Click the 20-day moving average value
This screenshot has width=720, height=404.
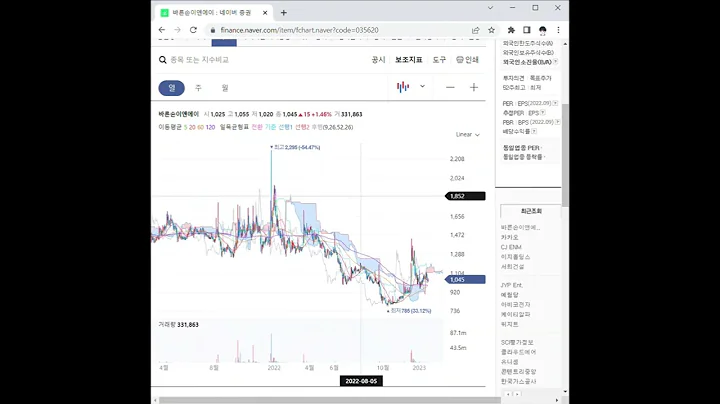(192, 127)
